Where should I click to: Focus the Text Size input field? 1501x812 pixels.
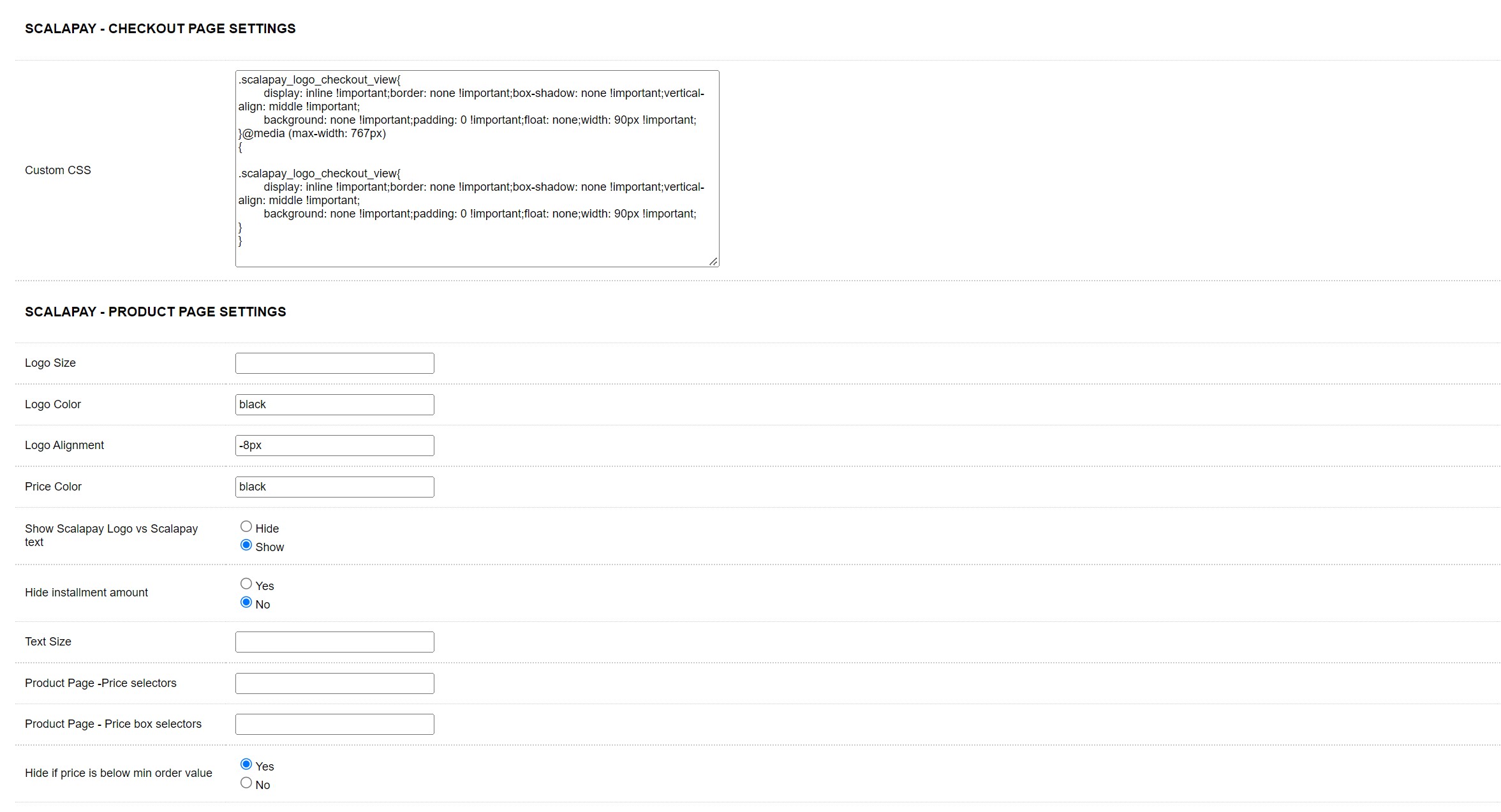pyautogui.click(x=334, y=642)
